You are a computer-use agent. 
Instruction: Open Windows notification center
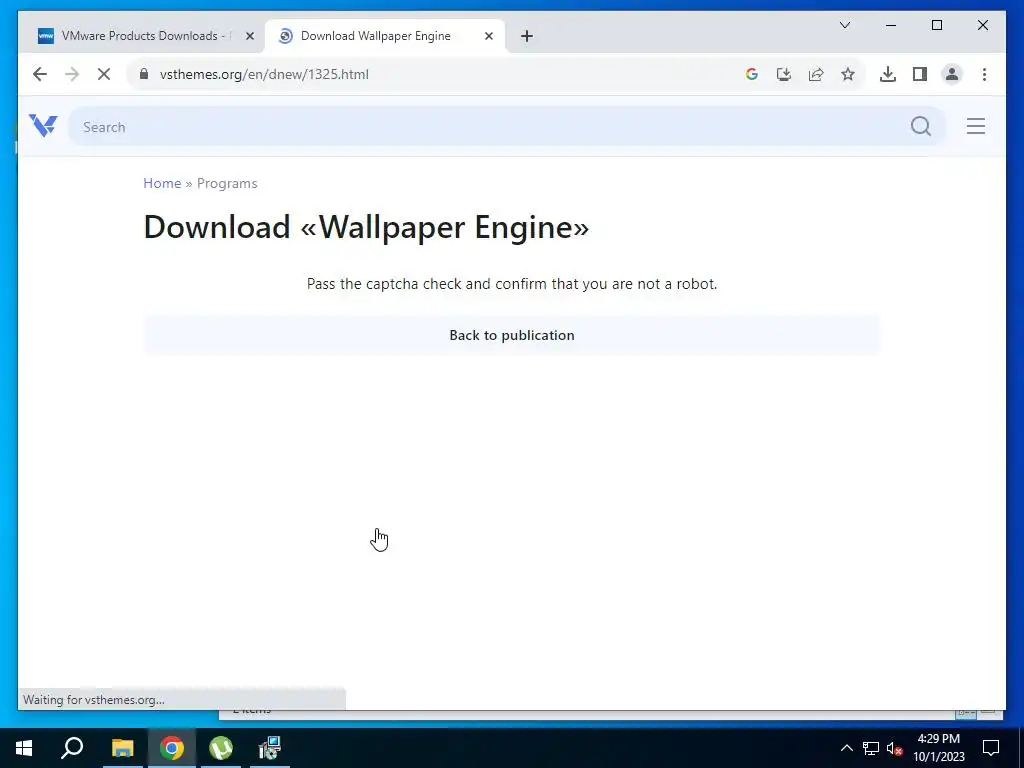tap(991, 748)
